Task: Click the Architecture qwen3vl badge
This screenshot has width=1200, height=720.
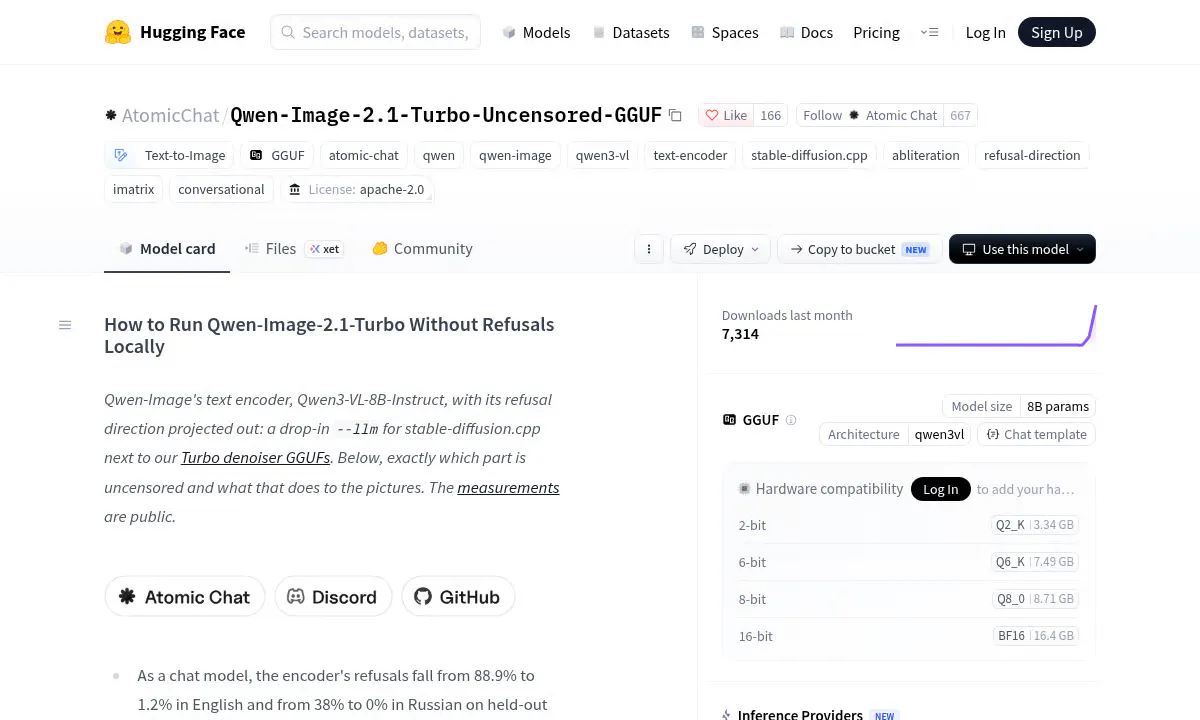Action: pyautogui.click(x=895, y=434)
